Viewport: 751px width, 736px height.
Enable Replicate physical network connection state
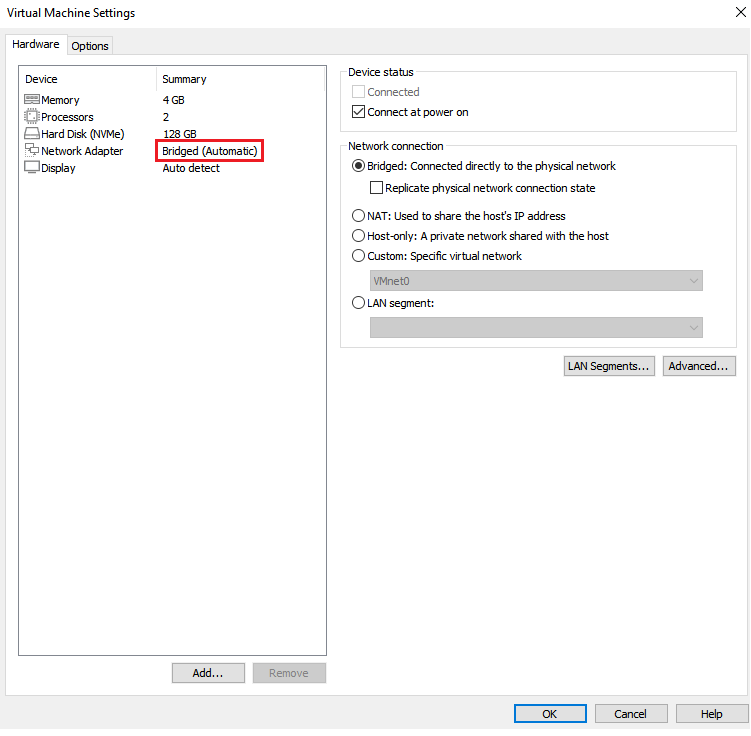tap(377, 188)
